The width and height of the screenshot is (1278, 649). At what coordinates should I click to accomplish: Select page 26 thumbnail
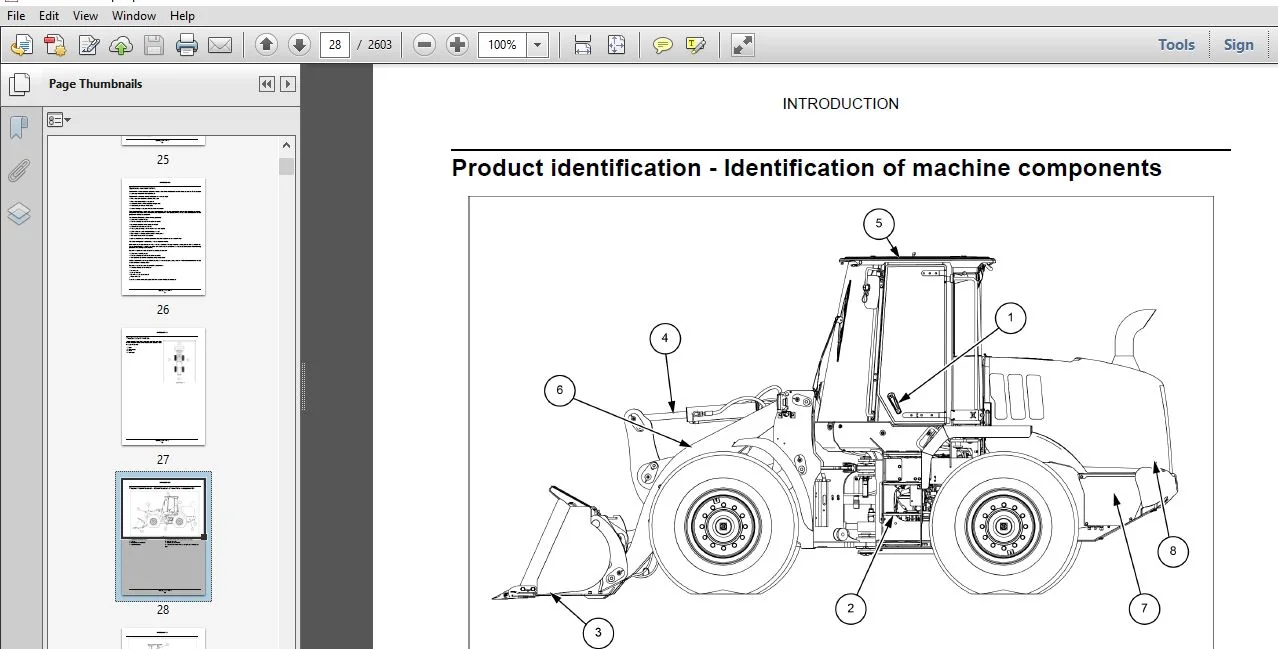pyautogui.click(x=163, y=237)
